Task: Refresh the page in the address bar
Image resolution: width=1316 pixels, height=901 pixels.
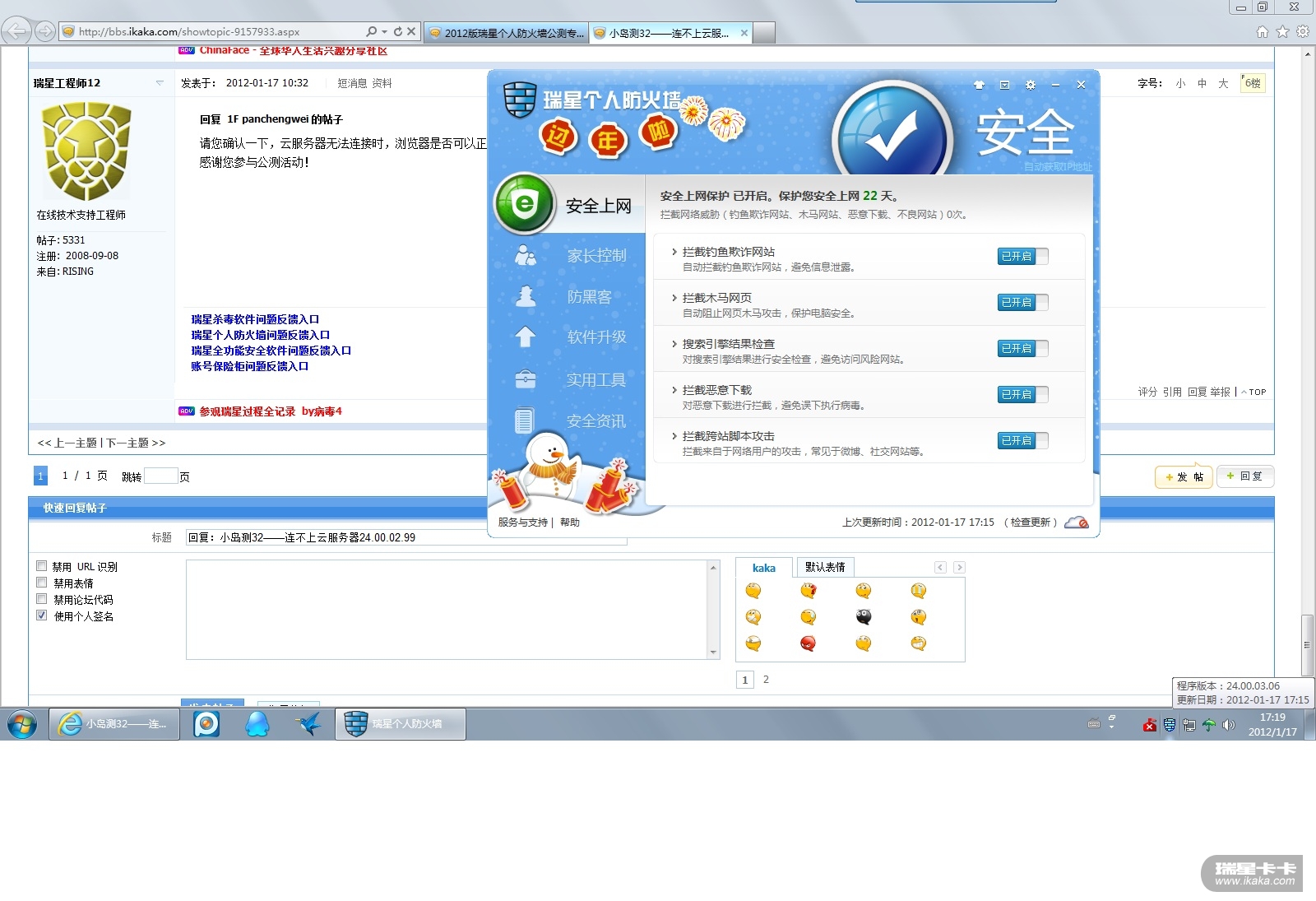Action: 398,31
